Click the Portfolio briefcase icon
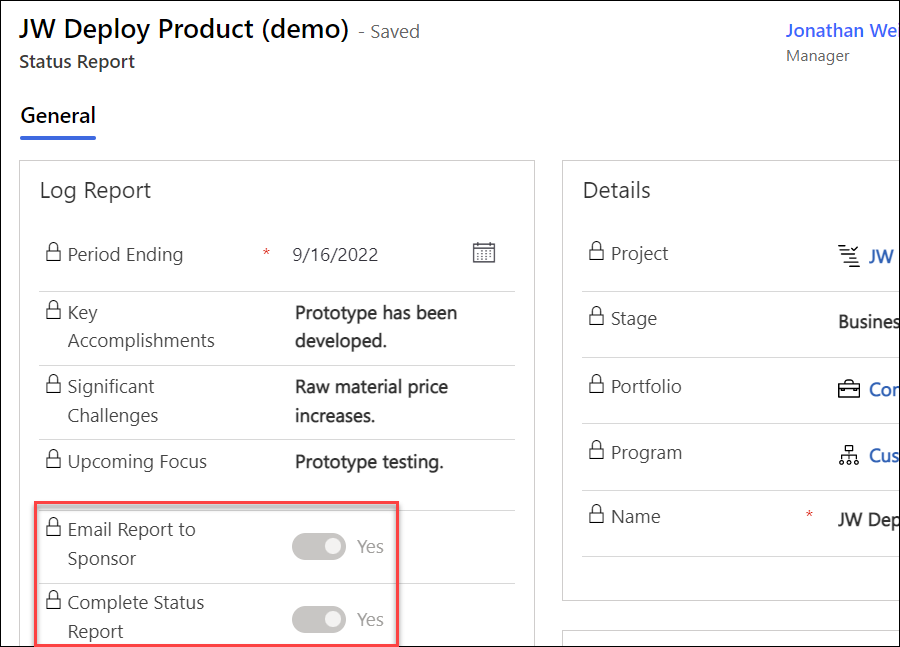The width and height of the screenshot is (900, 647). [849, 388]
